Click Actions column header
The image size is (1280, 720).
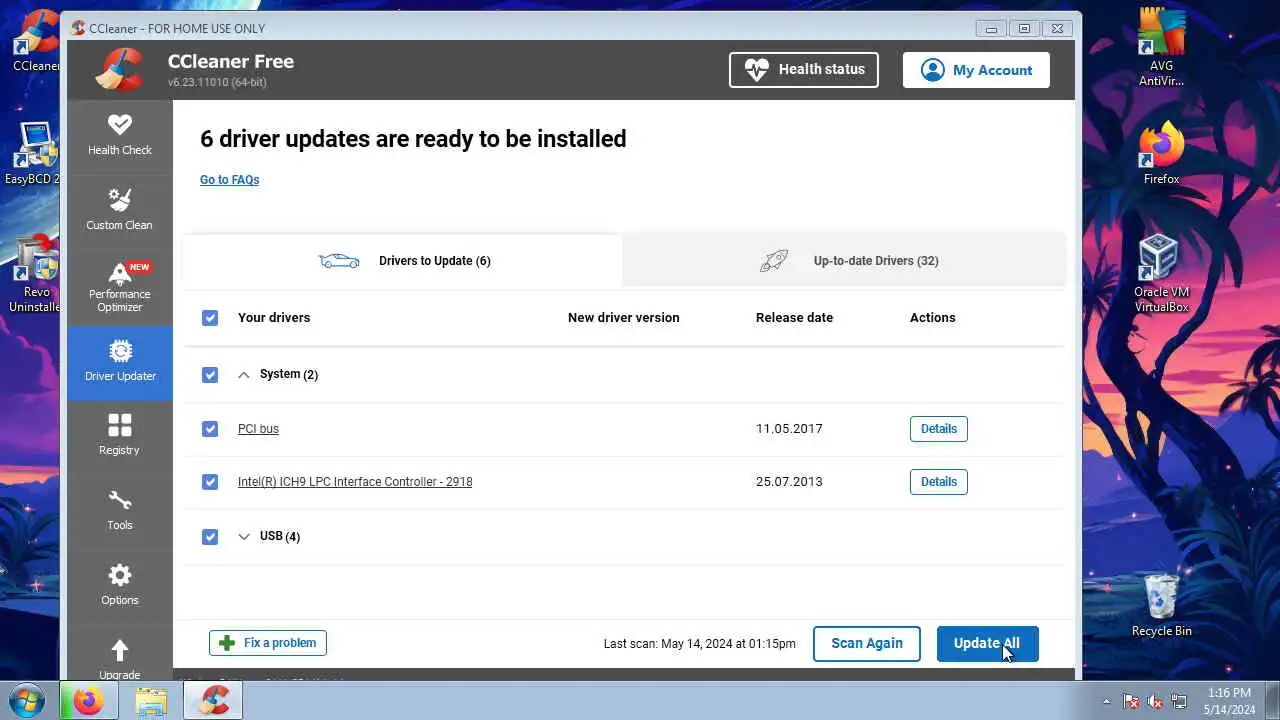pos(932,318)
